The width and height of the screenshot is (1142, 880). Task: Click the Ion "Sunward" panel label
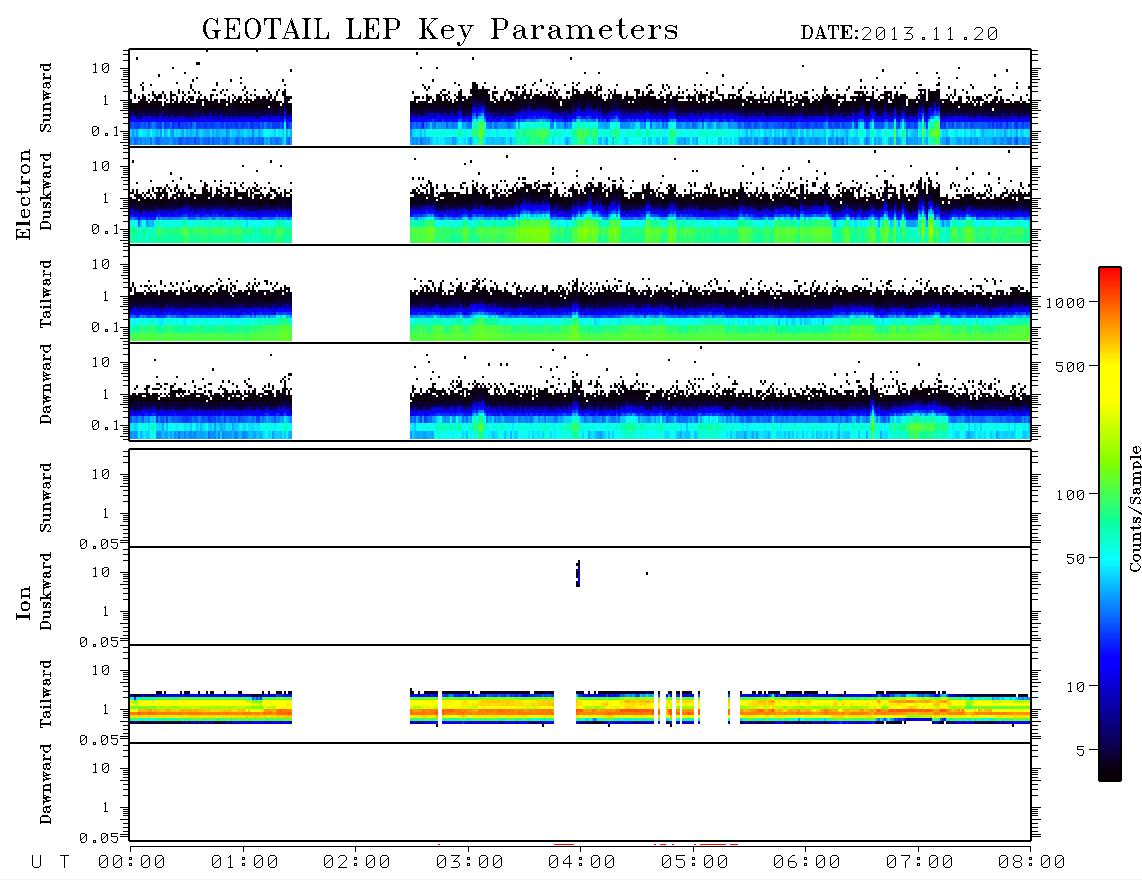[x=46, y=498]
